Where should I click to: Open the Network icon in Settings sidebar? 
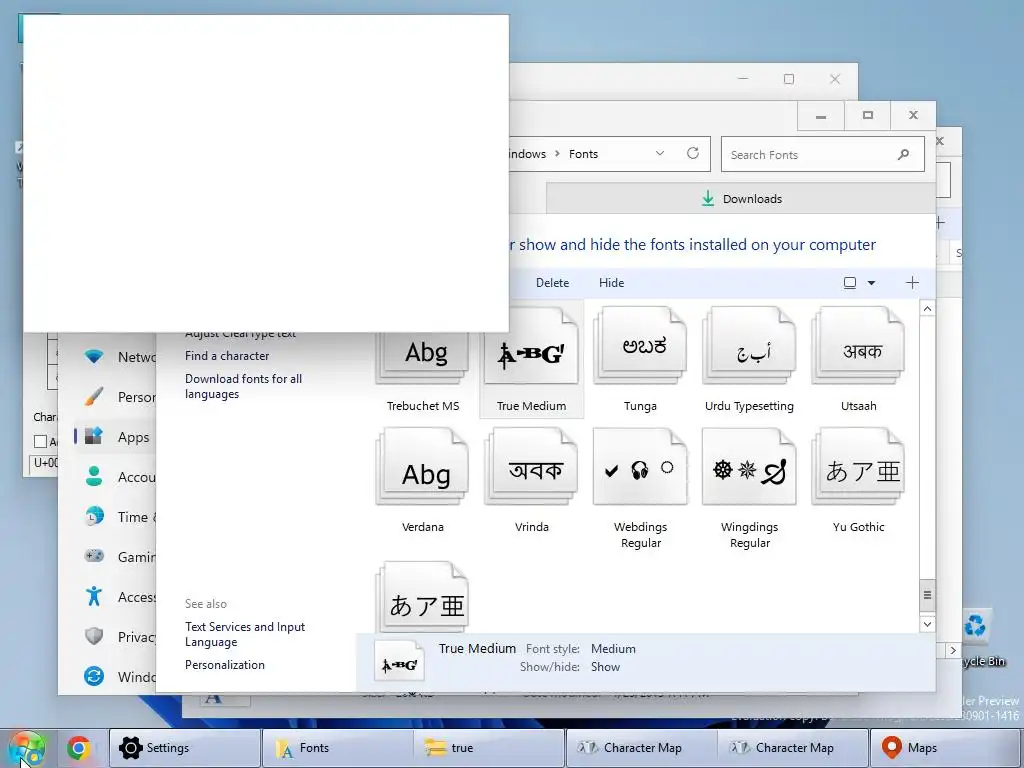click(x=94, y=357)
